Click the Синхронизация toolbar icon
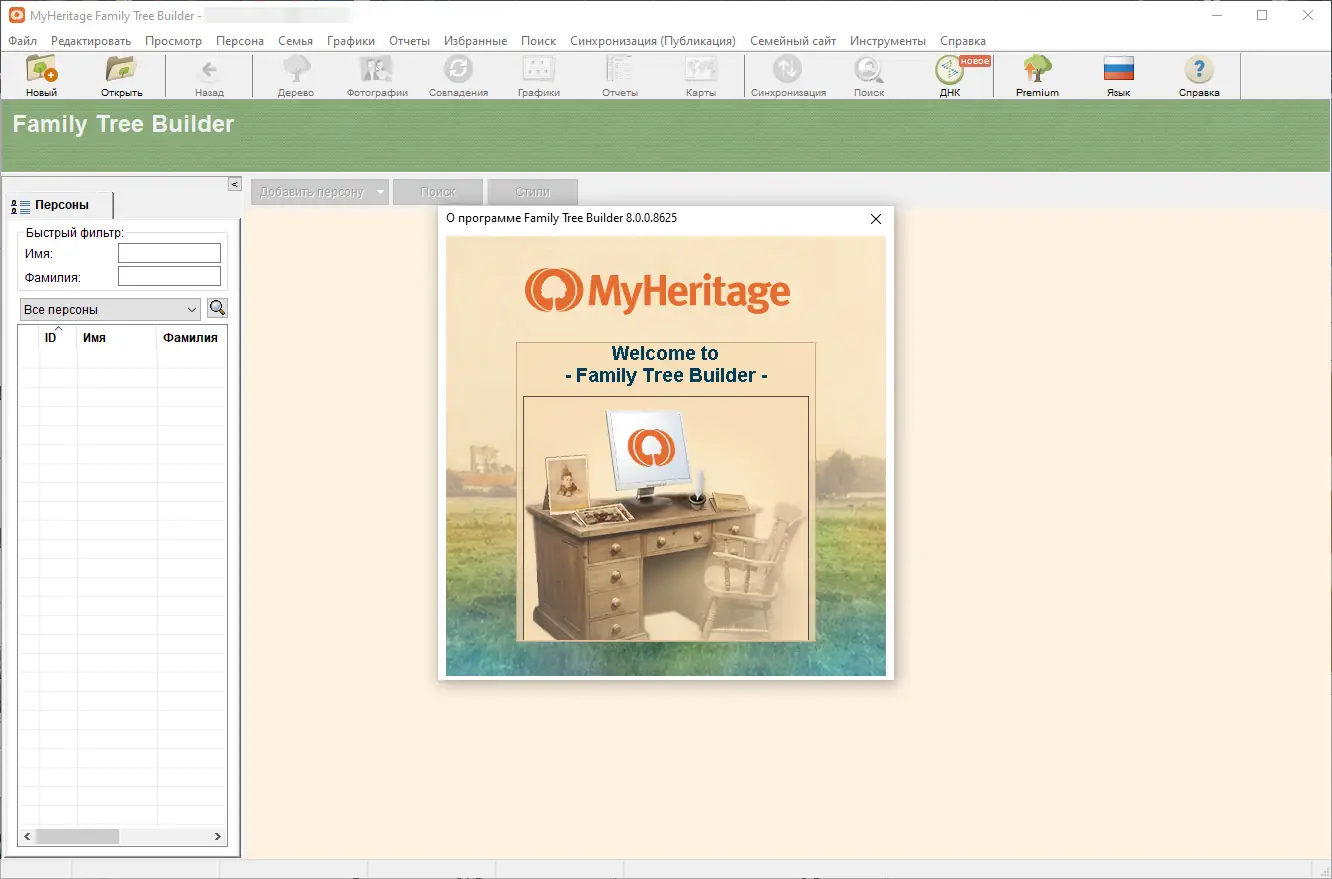 coord(788,72)
